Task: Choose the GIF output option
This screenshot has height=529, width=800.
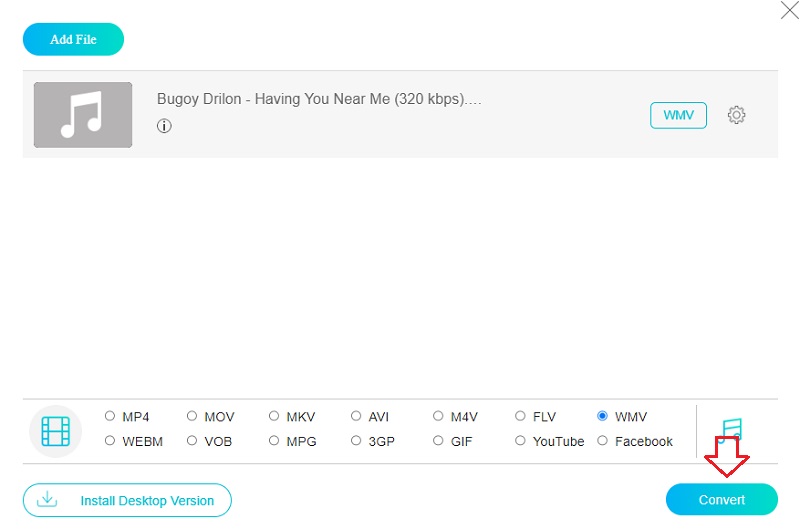Action: coord(438,441)
